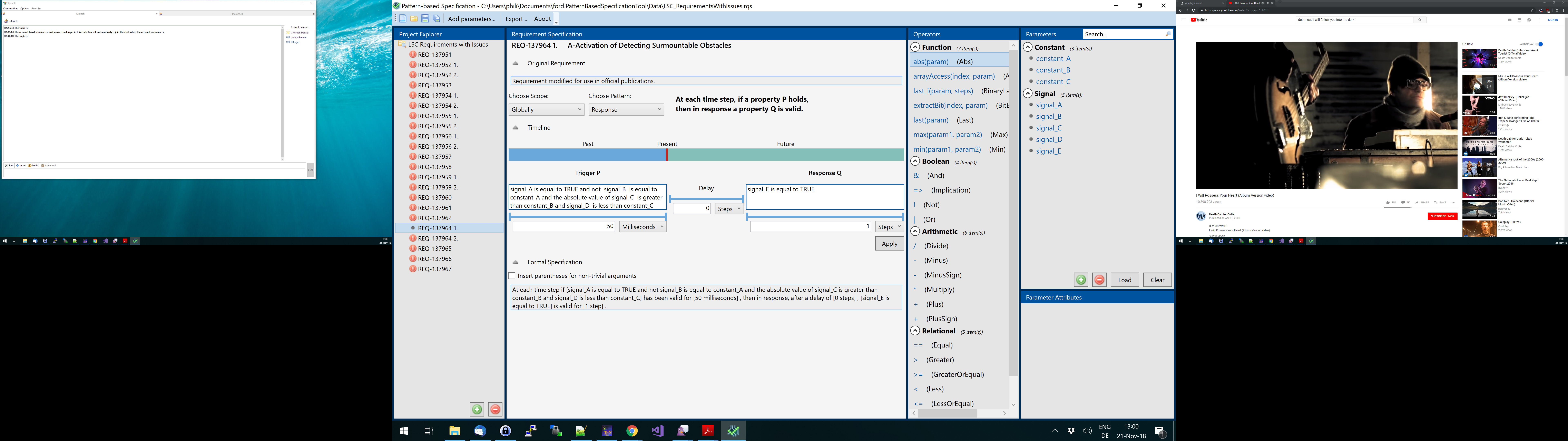Screen dimensions: 1568x441
Task: Click the red Present marker on the timeline
Action: click(x=667, y=155)
